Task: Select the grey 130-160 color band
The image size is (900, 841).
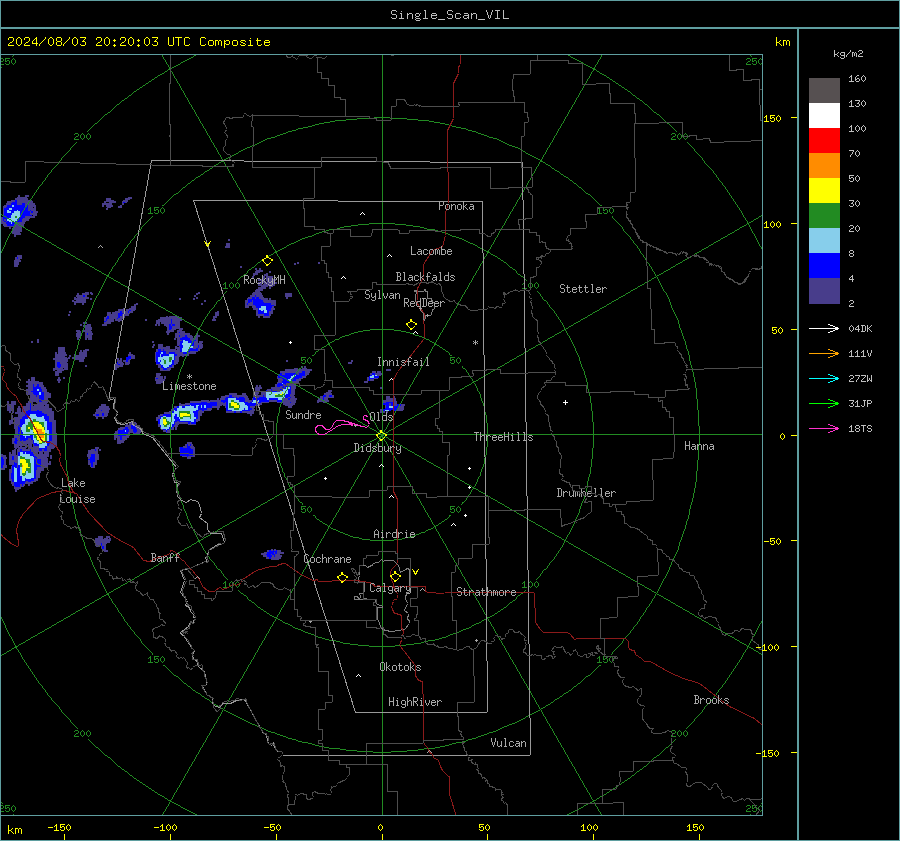Action: point(824,91)
